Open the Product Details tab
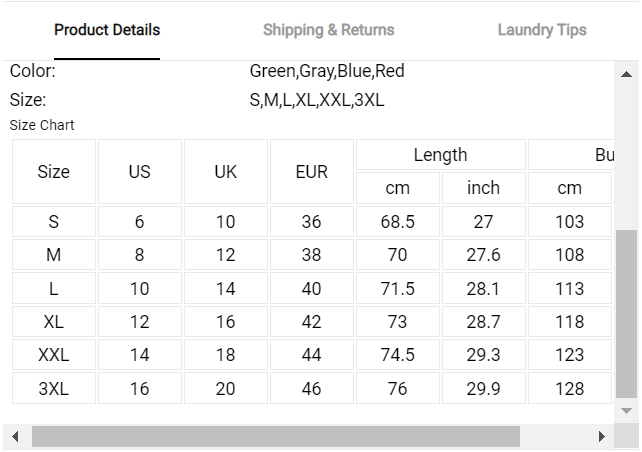The image size is (642, 452). [107, 30]
